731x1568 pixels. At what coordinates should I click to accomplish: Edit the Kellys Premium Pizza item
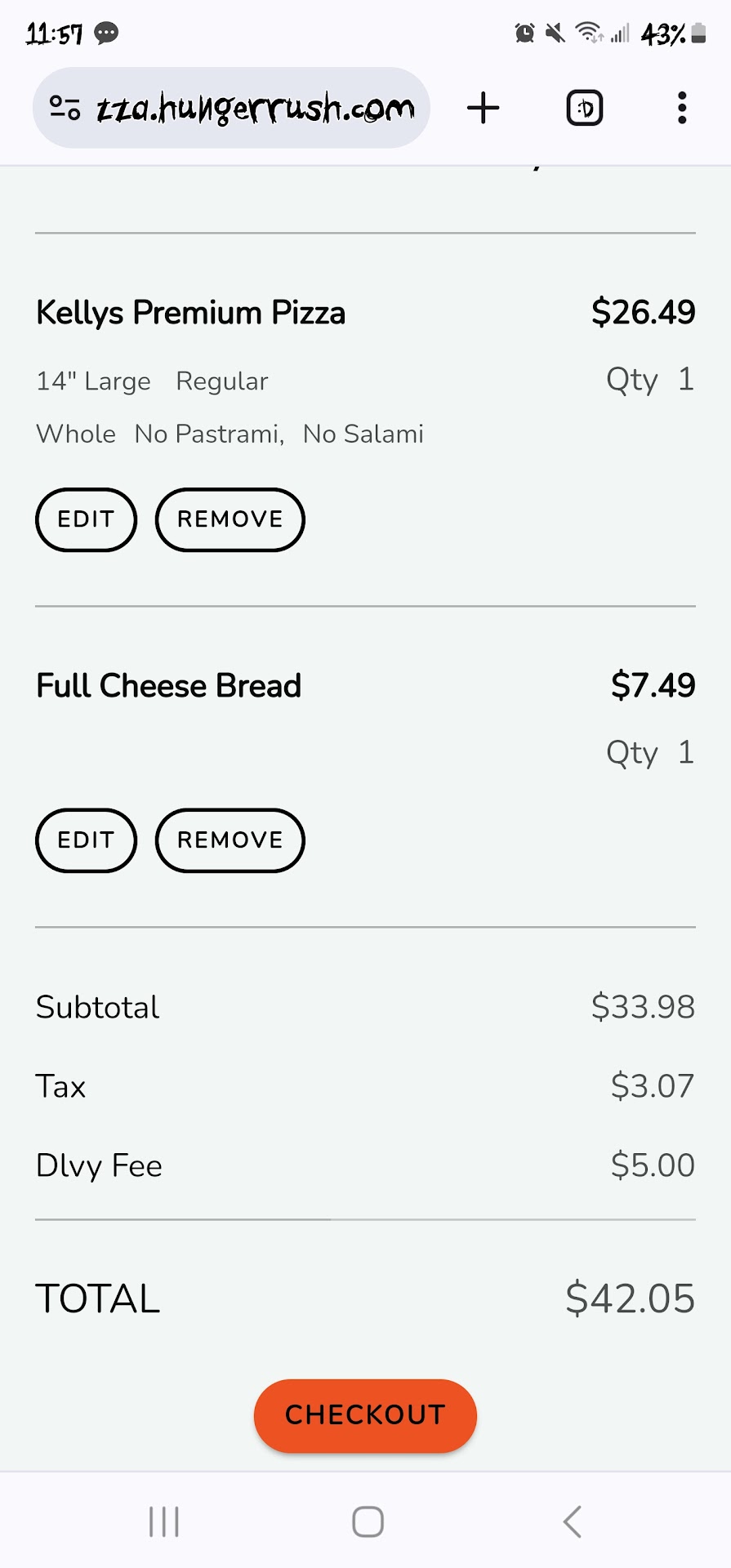coord(86,519)
